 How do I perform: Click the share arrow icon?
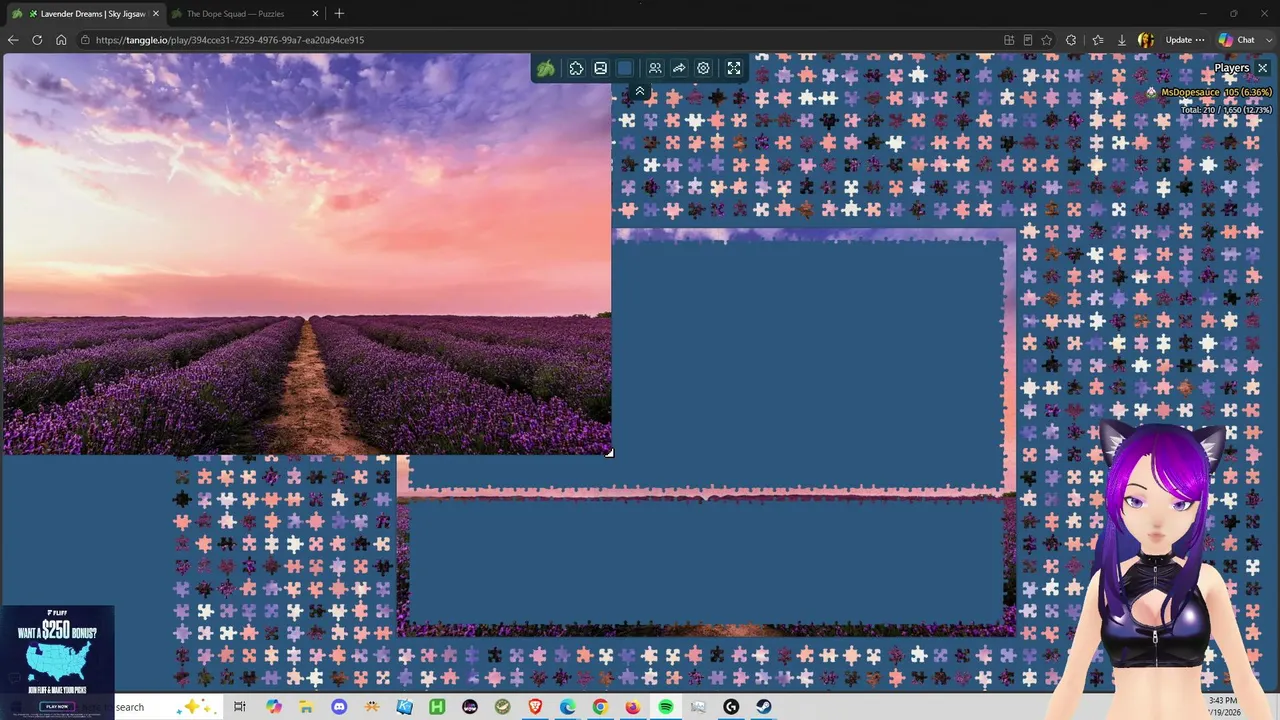tap(679, 68)
